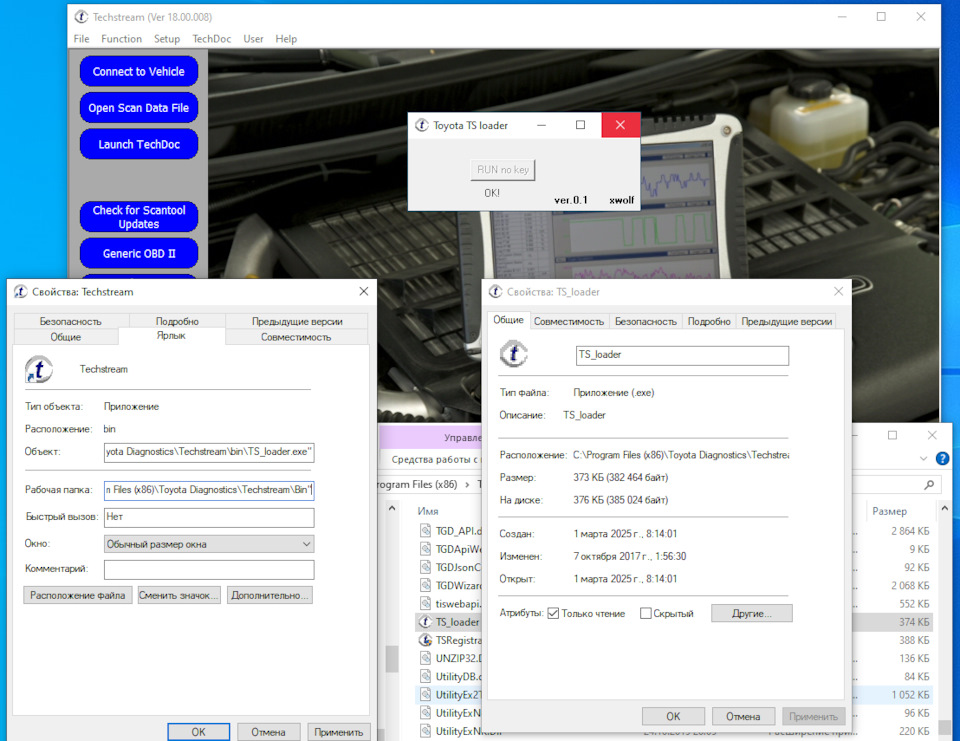960x741 pixels.
Task: Select the TGDApiW file icon in Explorer
Action: (426, 549)
